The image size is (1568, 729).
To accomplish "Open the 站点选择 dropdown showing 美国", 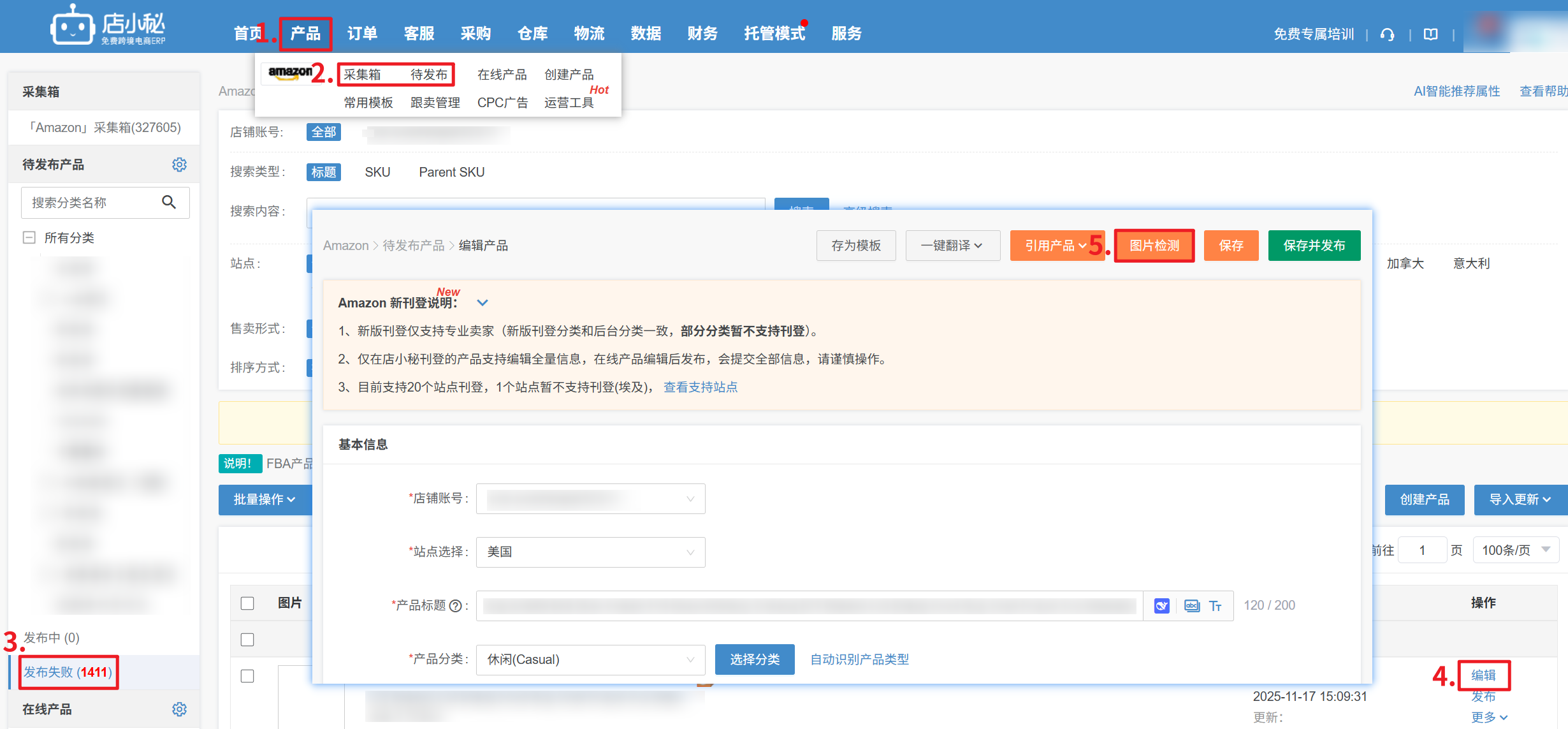I will (590, 552).
